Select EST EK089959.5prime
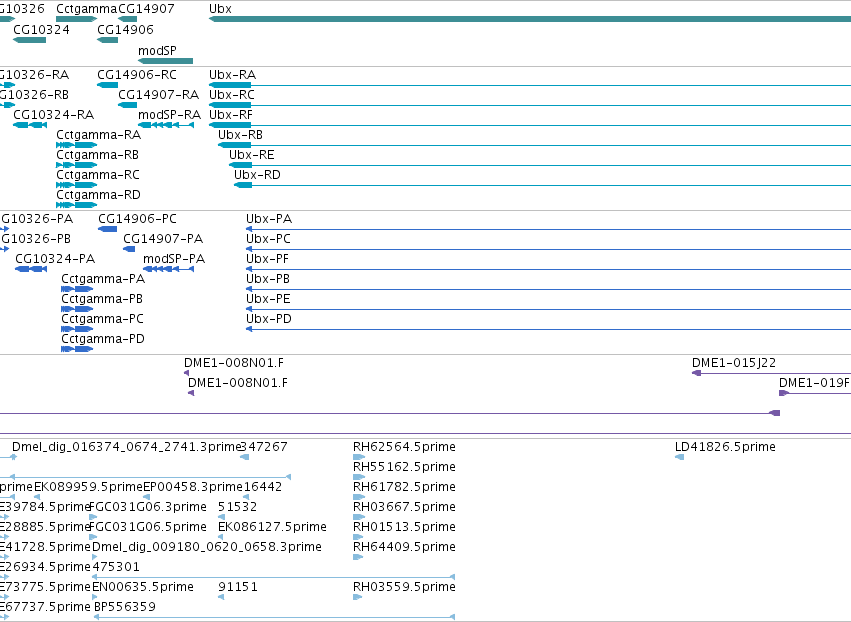 click(x=88, y=487)
